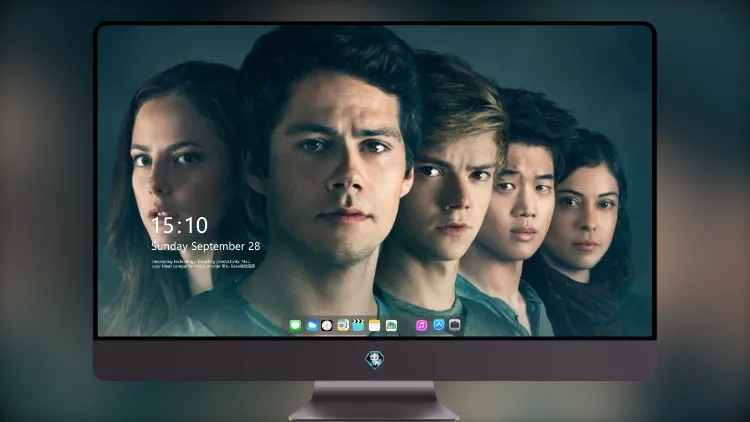750x422 pixels.
Task: Click the 15:10 clock widget
Action: (x=179, y=225)
